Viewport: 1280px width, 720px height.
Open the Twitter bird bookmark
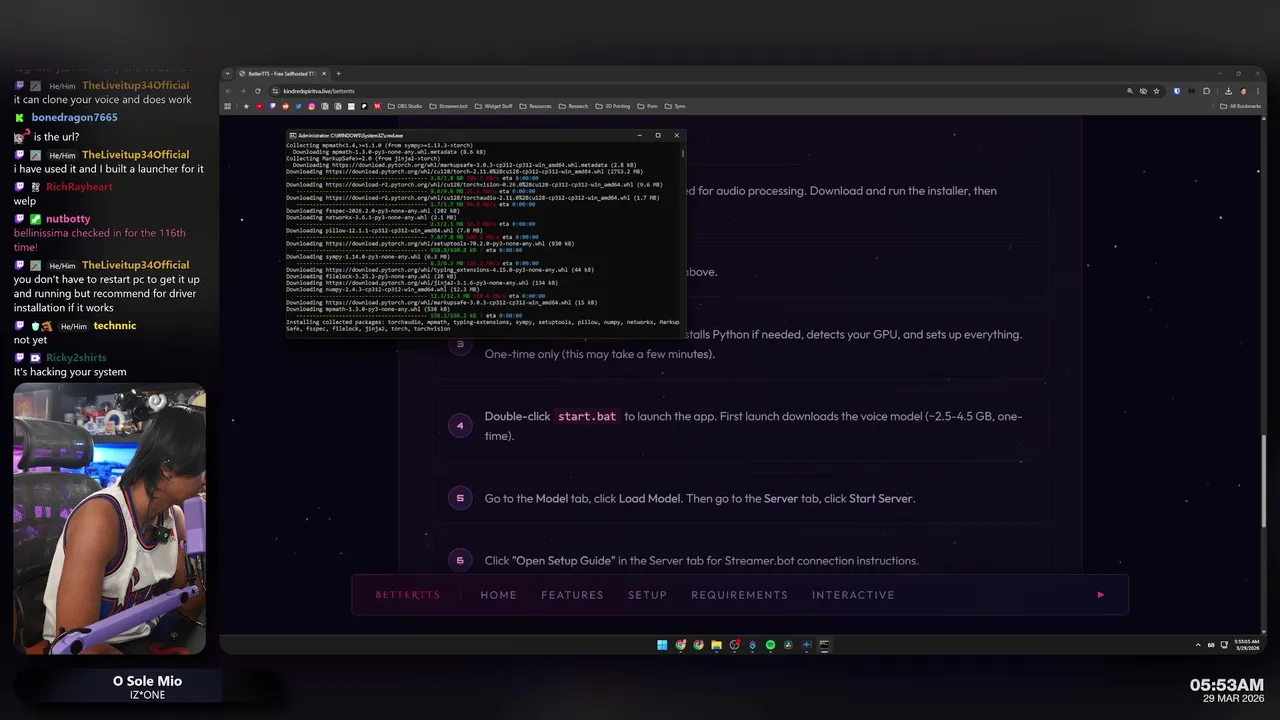[298, 106]
